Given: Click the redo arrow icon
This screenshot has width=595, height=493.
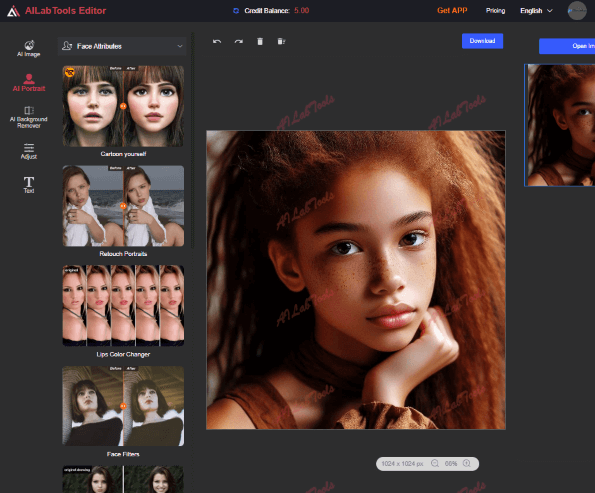Looking at the screenshot, I should pyautogui.click(x=239, y=41).
